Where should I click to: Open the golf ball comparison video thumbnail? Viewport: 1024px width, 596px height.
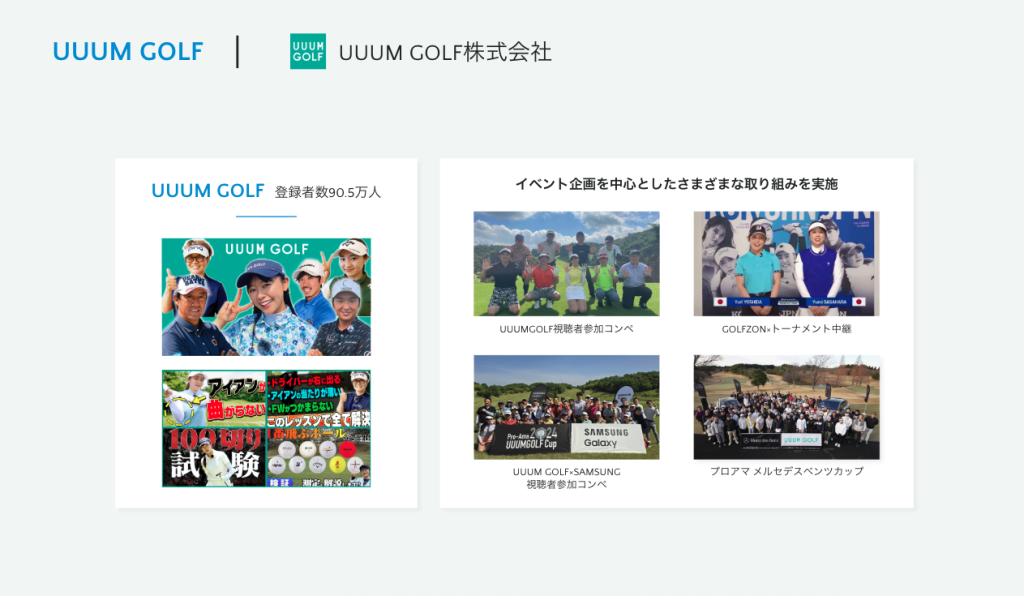(x=318, y=458)
